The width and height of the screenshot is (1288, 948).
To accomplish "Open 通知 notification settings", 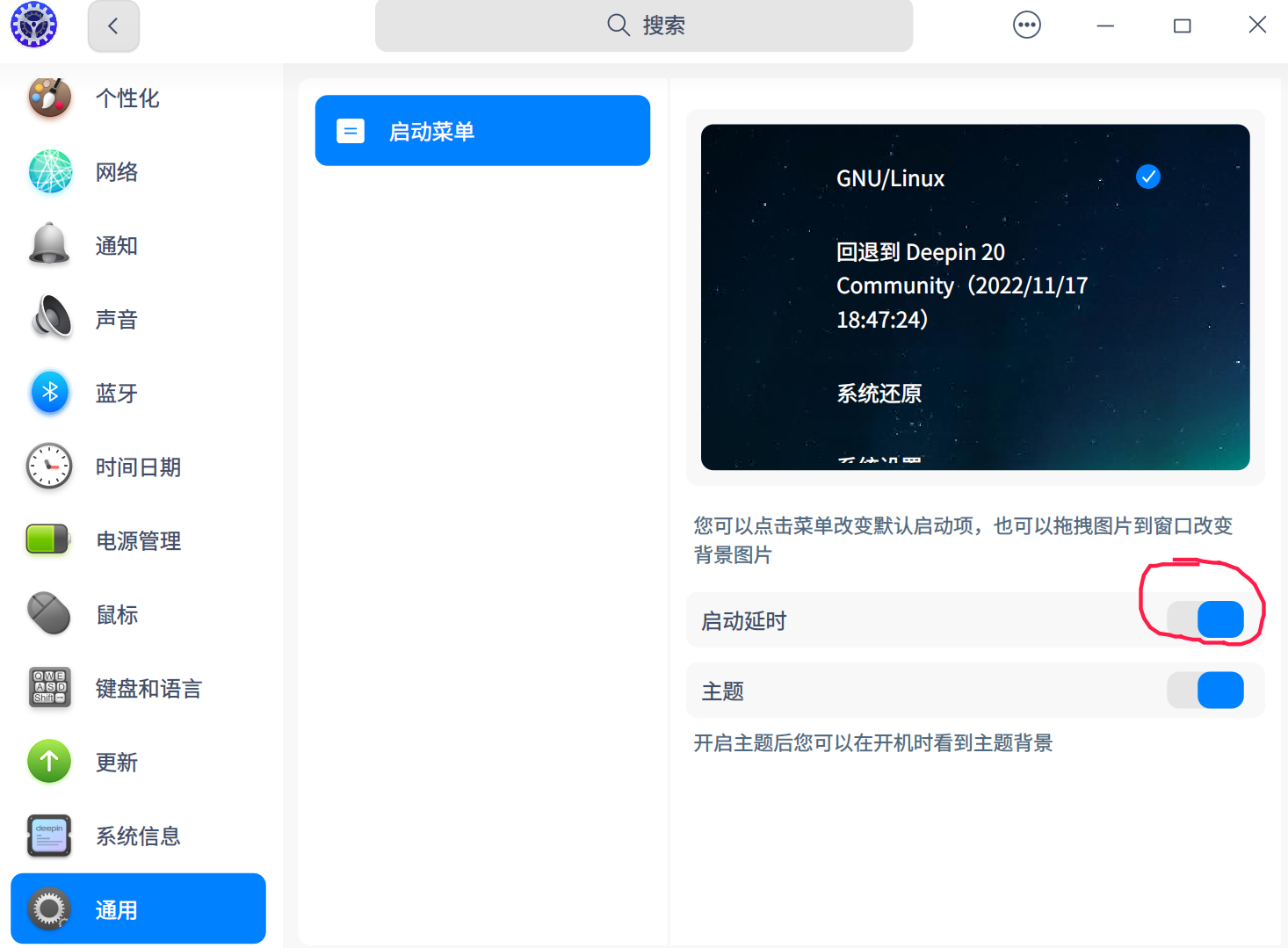I will (x=49, y=245).
